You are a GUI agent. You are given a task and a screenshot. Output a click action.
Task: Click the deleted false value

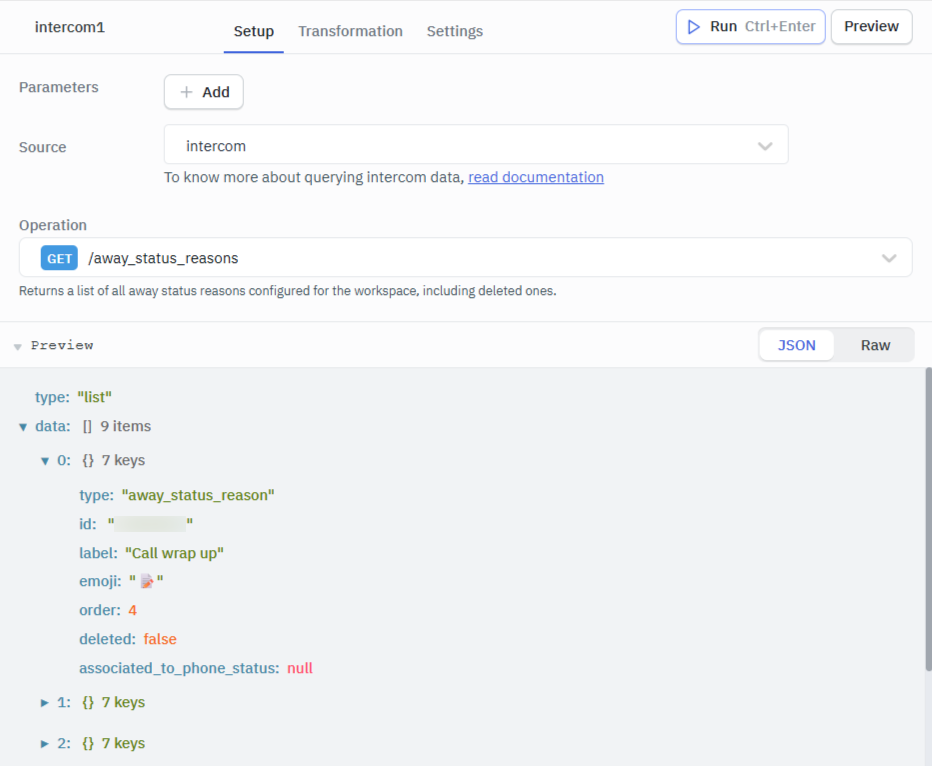(160, 639)
